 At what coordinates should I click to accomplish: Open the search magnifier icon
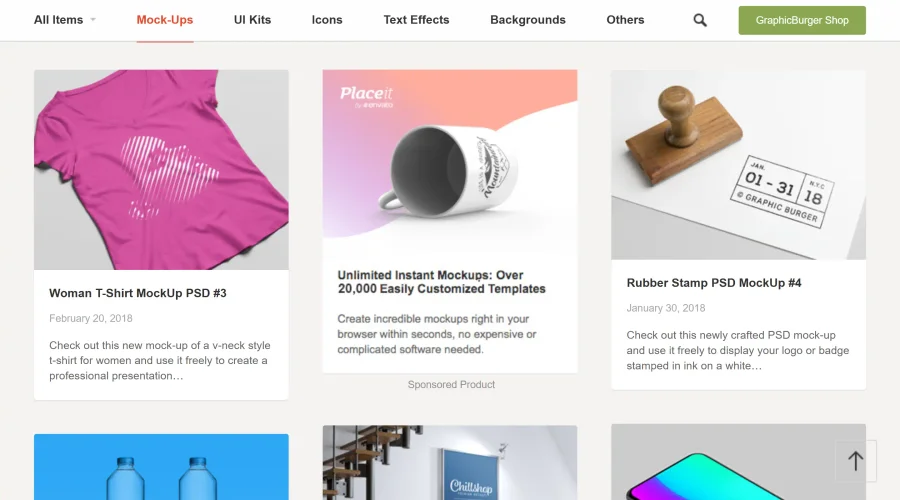[700, 20]
